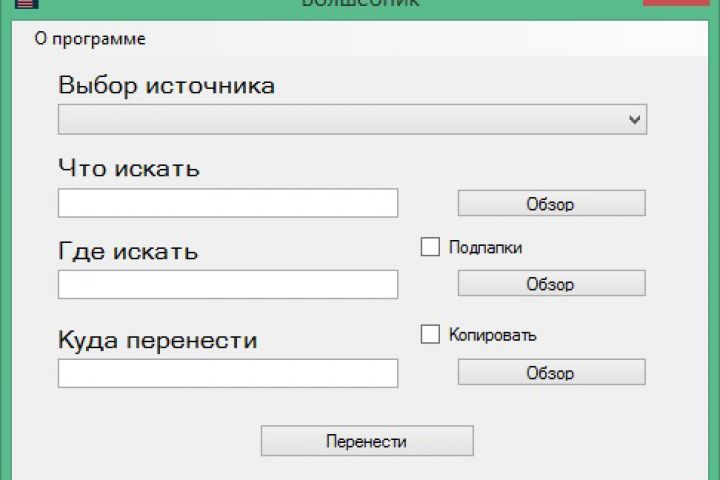
Task: Click the Куда перенести label
Action: 158,340
